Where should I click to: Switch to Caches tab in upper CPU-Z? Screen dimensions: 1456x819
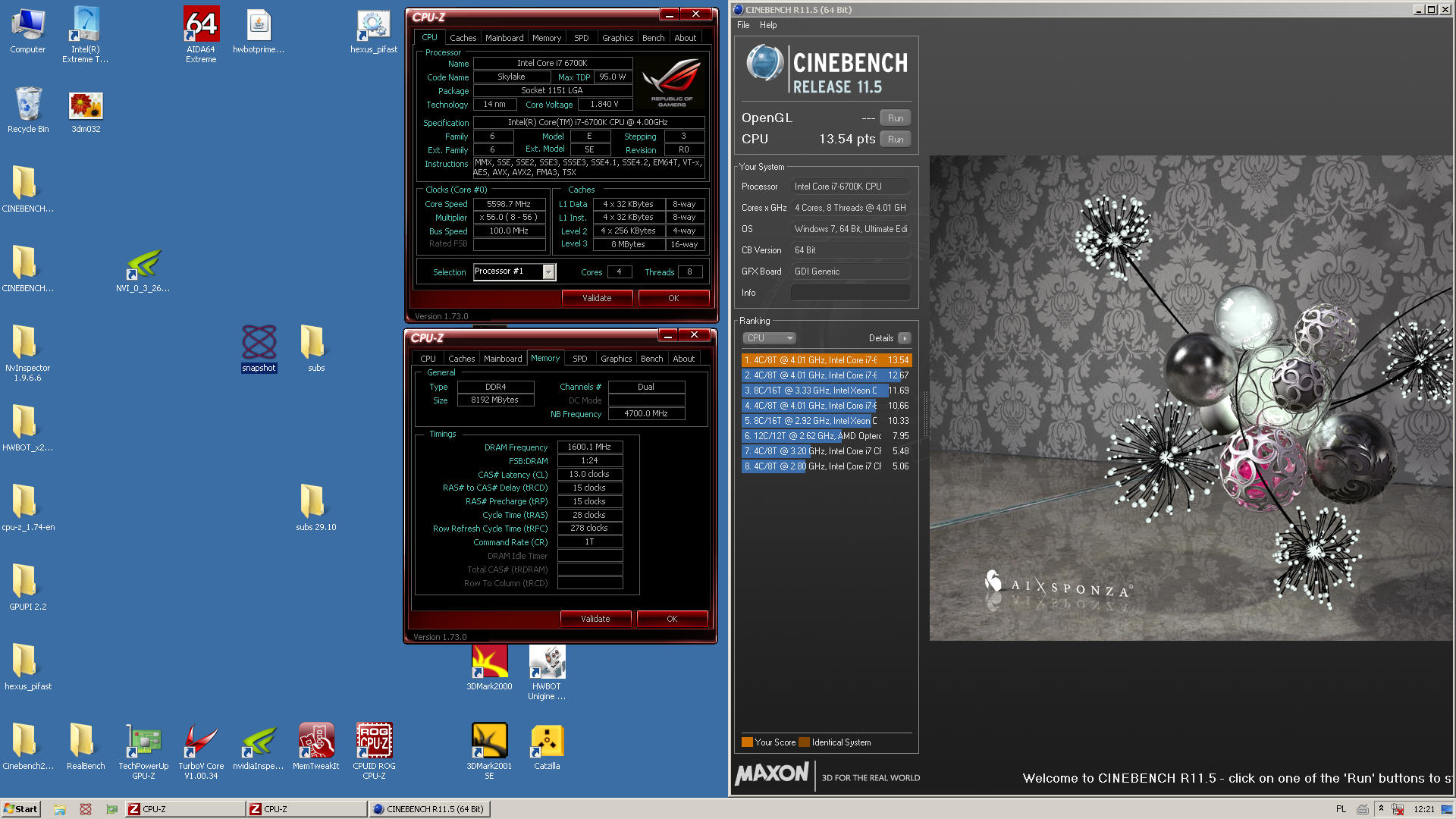pos(463,38)
